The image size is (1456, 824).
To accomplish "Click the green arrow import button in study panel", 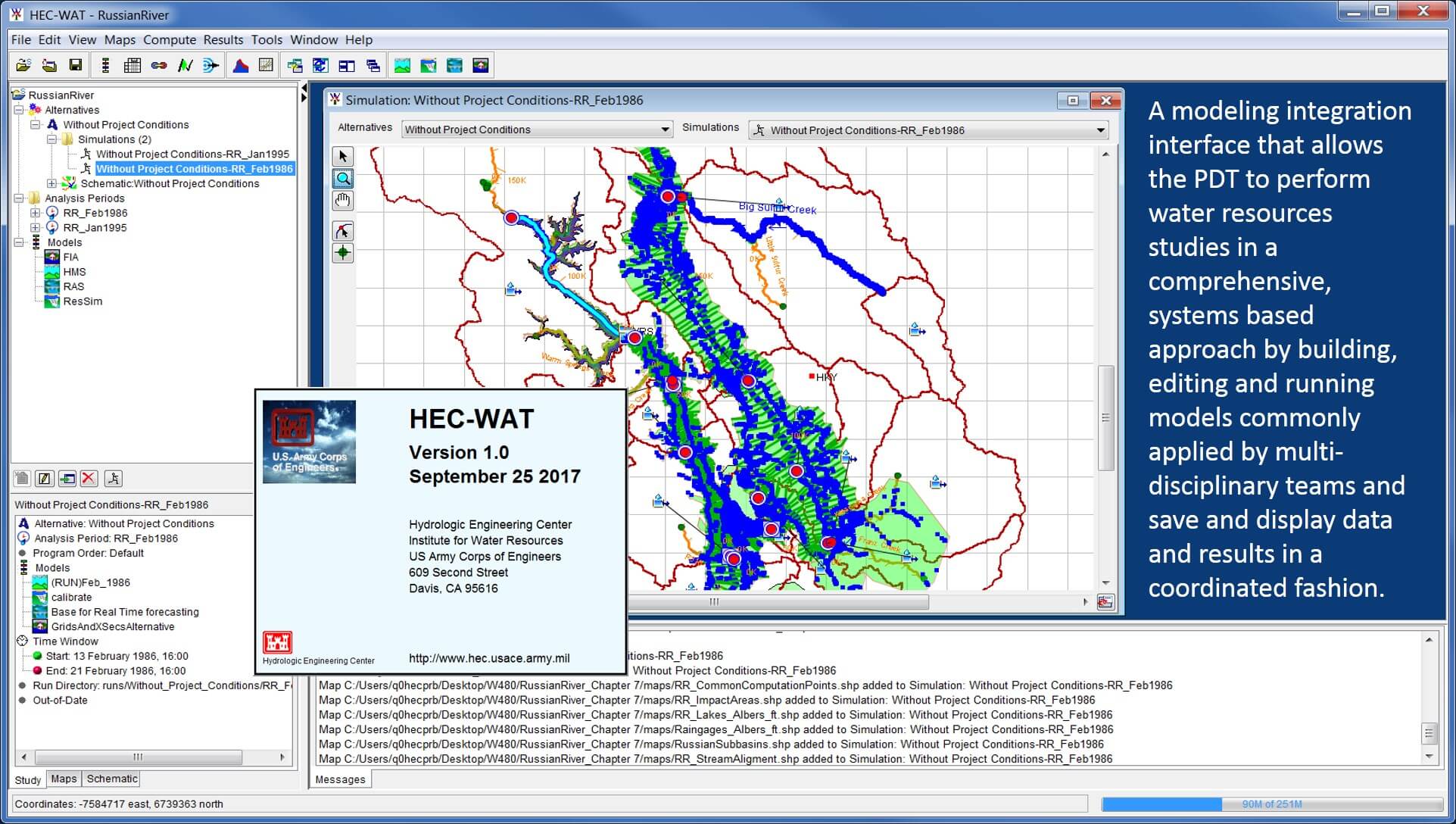I will [x=67, y=479].
